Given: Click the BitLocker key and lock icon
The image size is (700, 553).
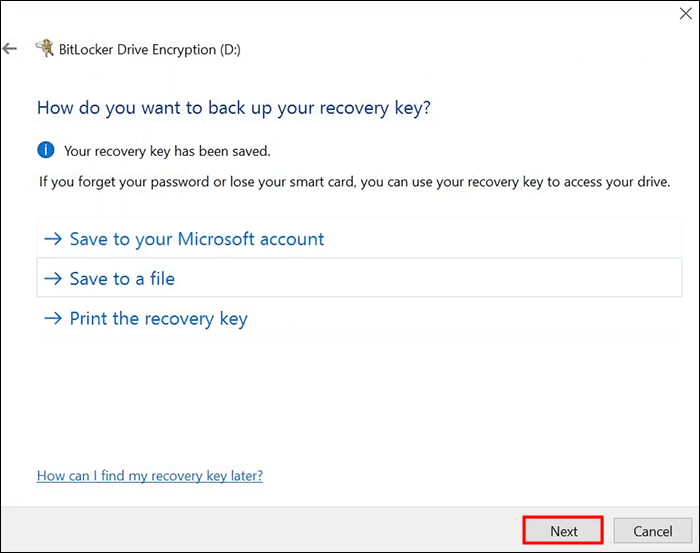Looking at the screenshot, I should (44, 48).
